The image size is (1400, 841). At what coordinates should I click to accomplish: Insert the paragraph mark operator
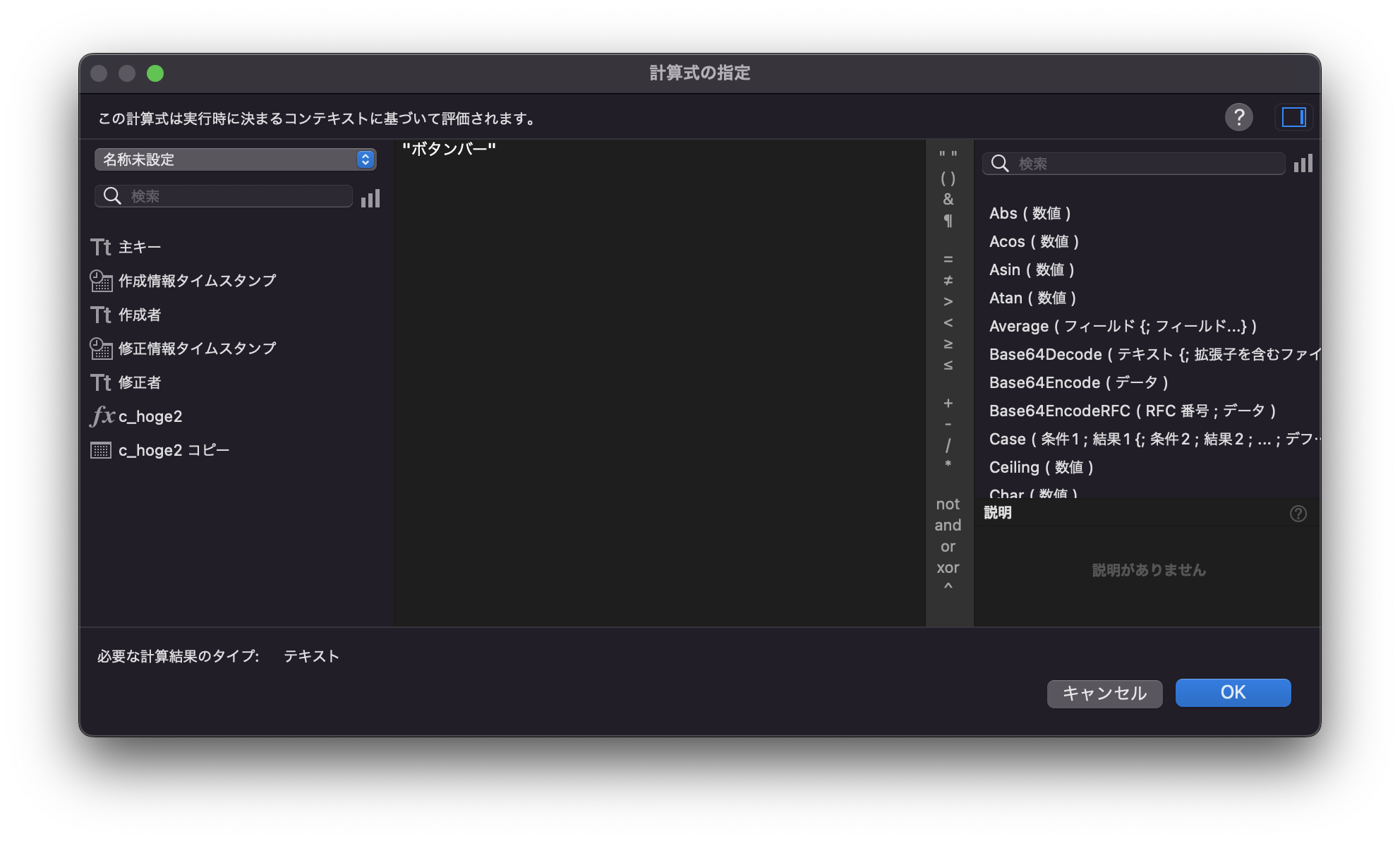[948, 221]
